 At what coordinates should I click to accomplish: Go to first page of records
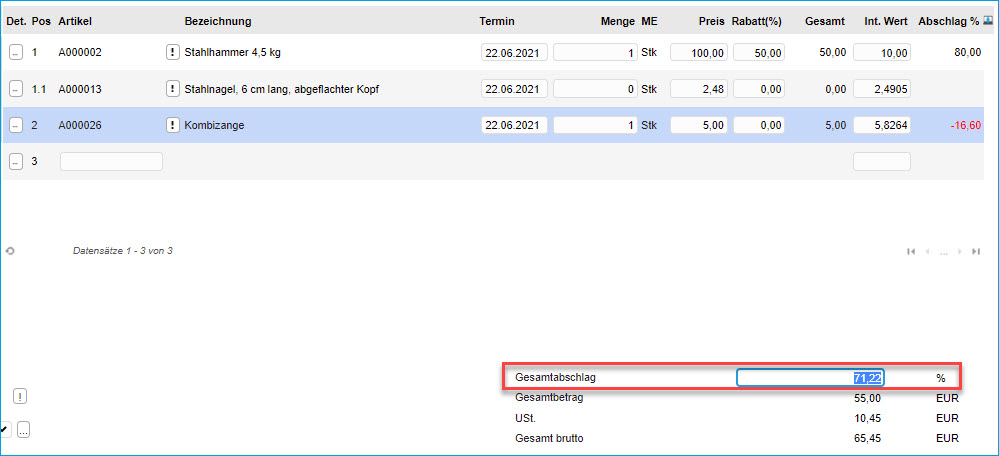point(911,252)
